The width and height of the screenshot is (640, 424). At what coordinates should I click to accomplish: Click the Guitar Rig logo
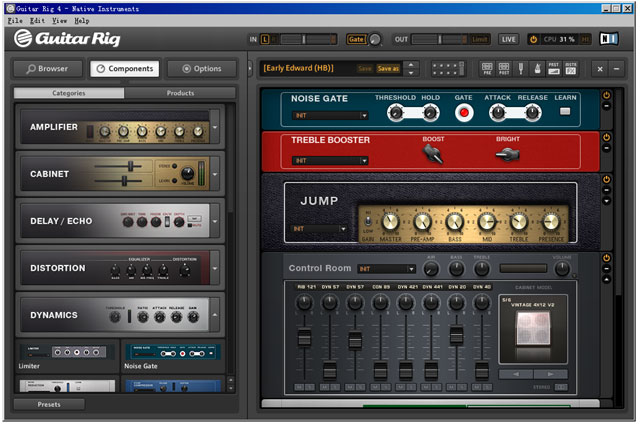67,38
